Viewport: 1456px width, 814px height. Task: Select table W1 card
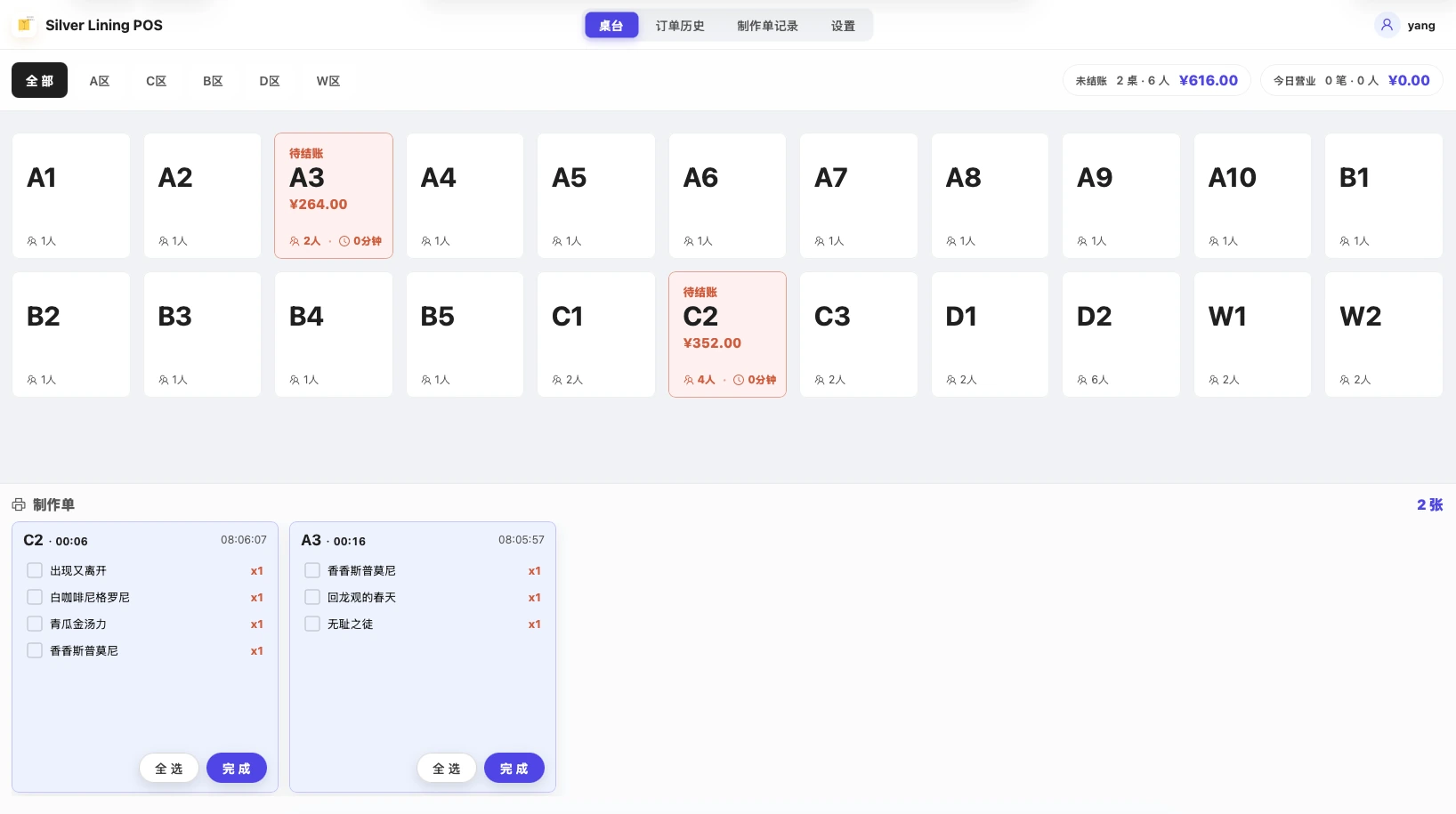1252,334
